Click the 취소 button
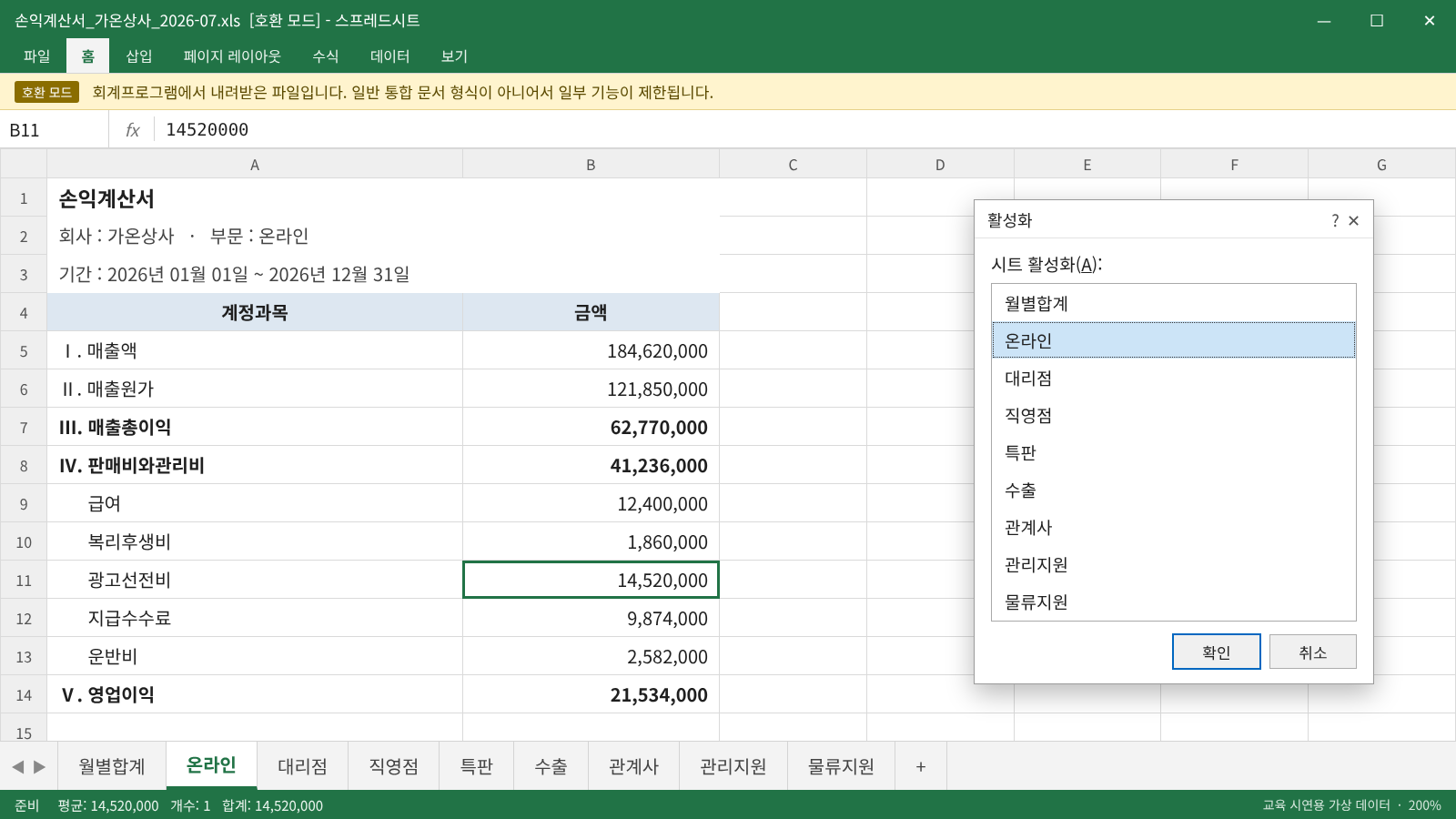The height and width of the screenshot is (819, 1456). 1312,652
